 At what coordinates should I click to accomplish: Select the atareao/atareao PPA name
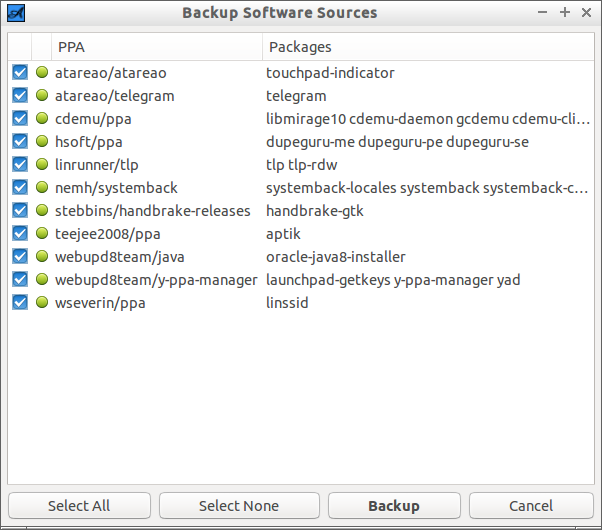111,73
